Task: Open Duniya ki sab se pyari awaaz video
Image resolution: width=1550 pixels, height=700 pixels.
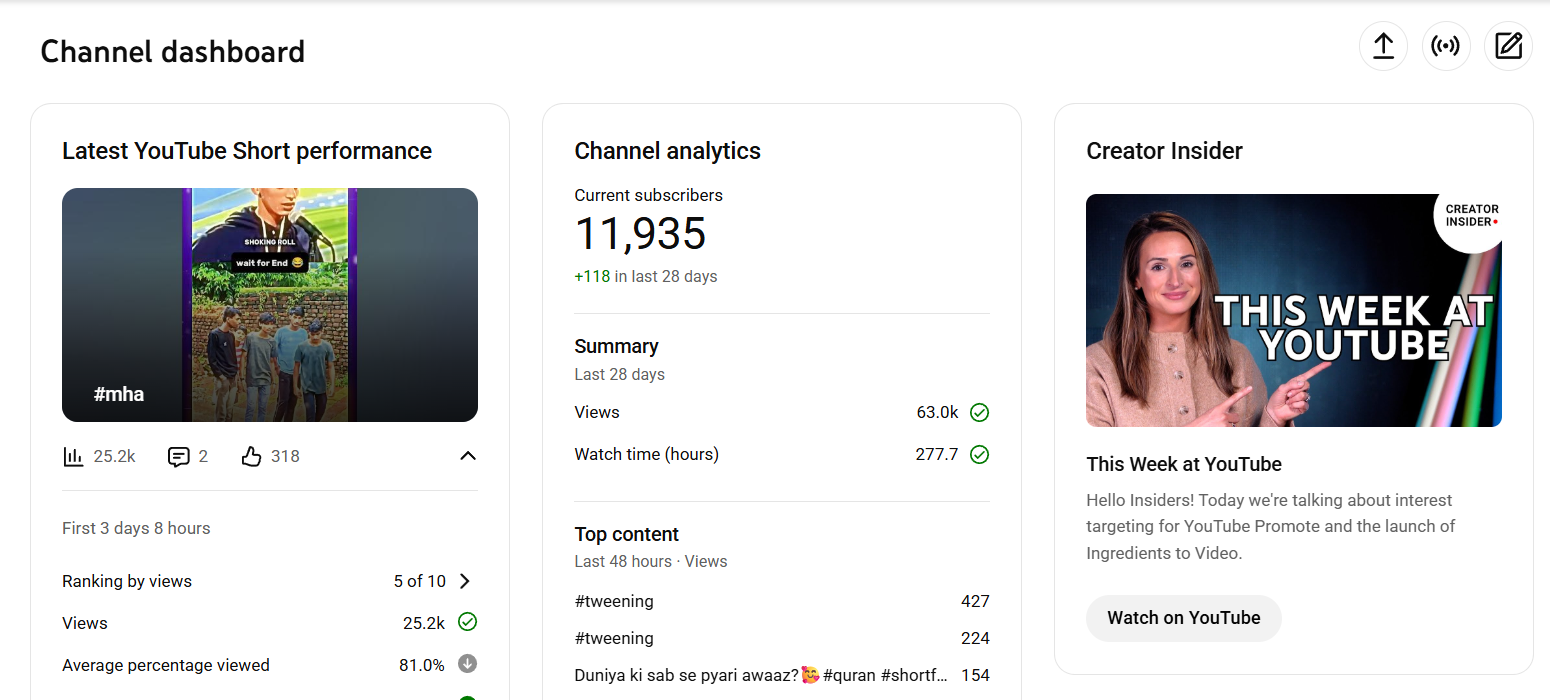Action: pos(760,675)
